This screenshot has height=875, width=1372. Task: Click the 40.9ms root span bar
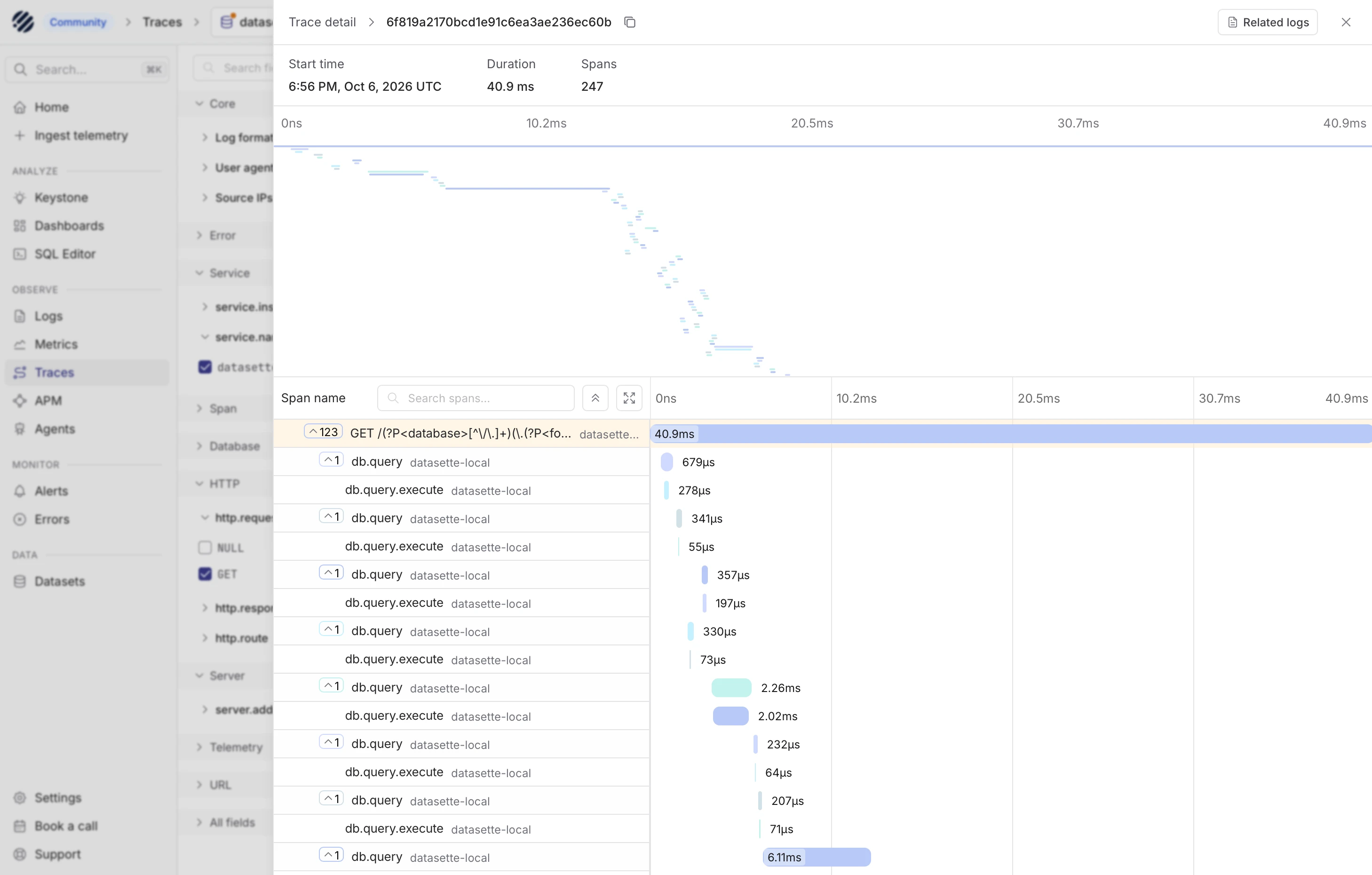1011,434
